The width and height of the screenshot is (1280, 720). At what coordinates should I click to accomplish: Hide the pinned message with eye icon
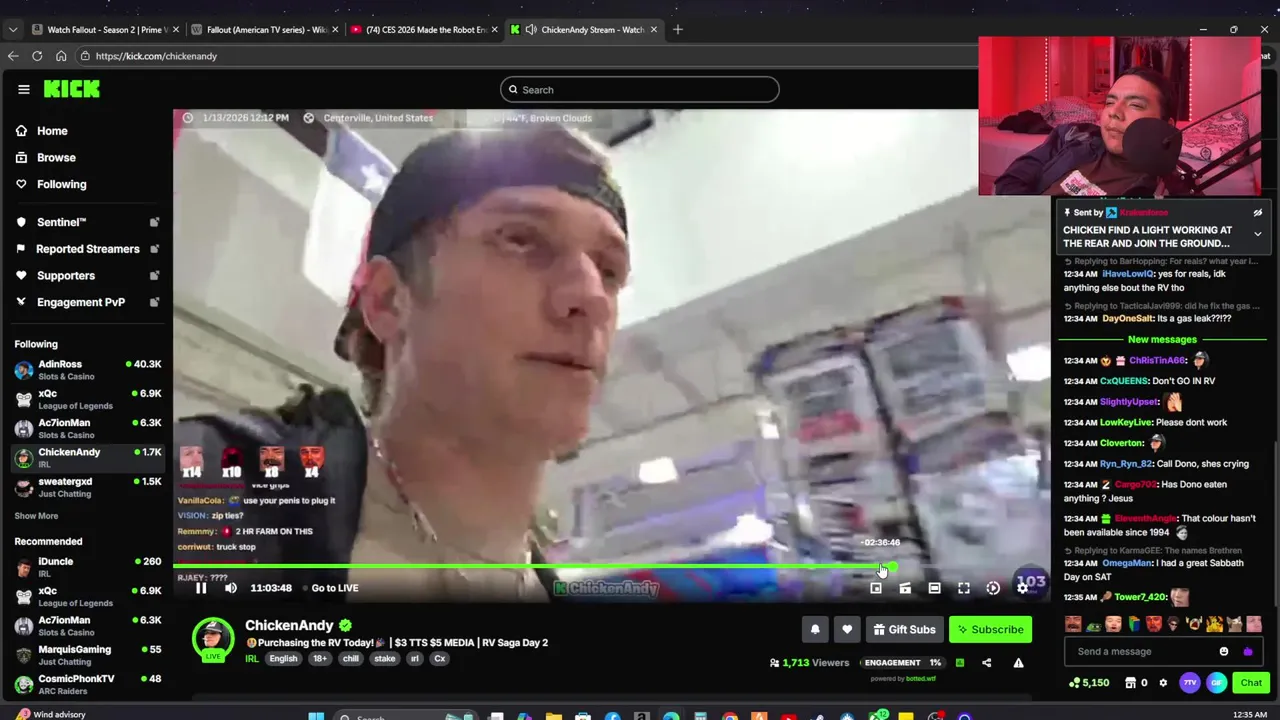[1258, 213]
